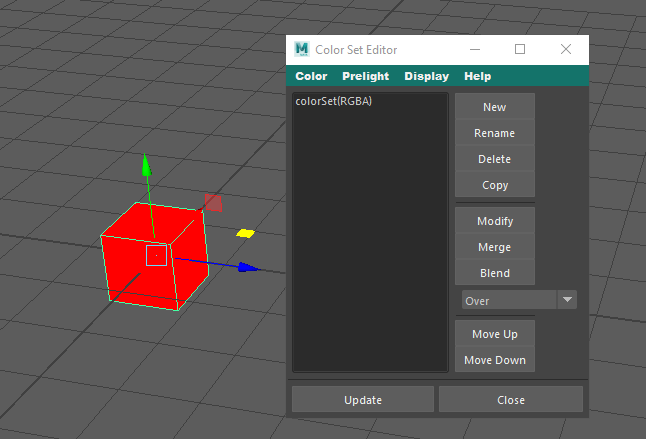Select the blue Z-axis move arrow
The image size is (646, 439).
[x=248, y=268]
